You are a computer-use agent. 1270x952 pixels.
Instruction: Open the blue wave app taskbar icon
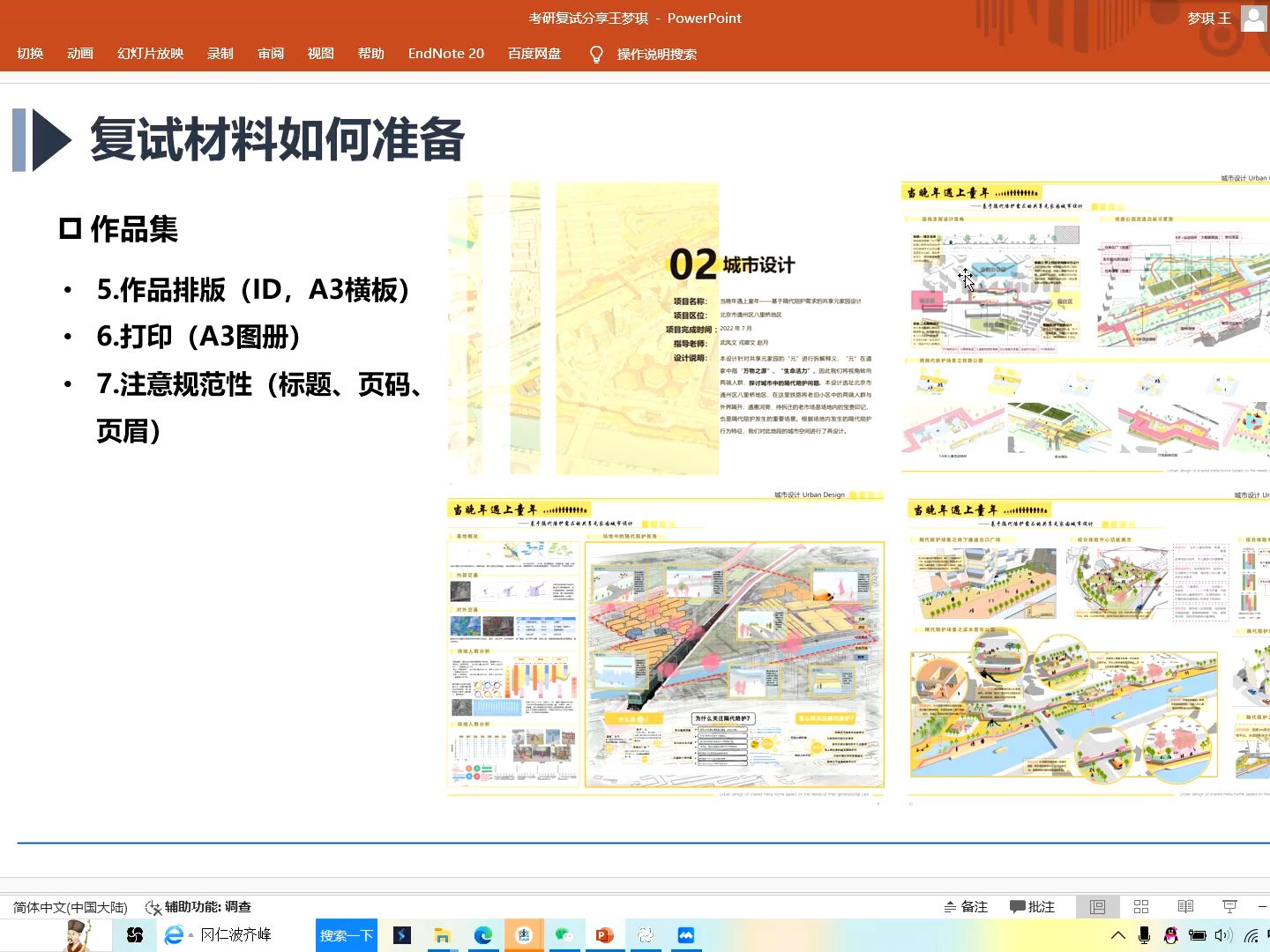[686, 935]
